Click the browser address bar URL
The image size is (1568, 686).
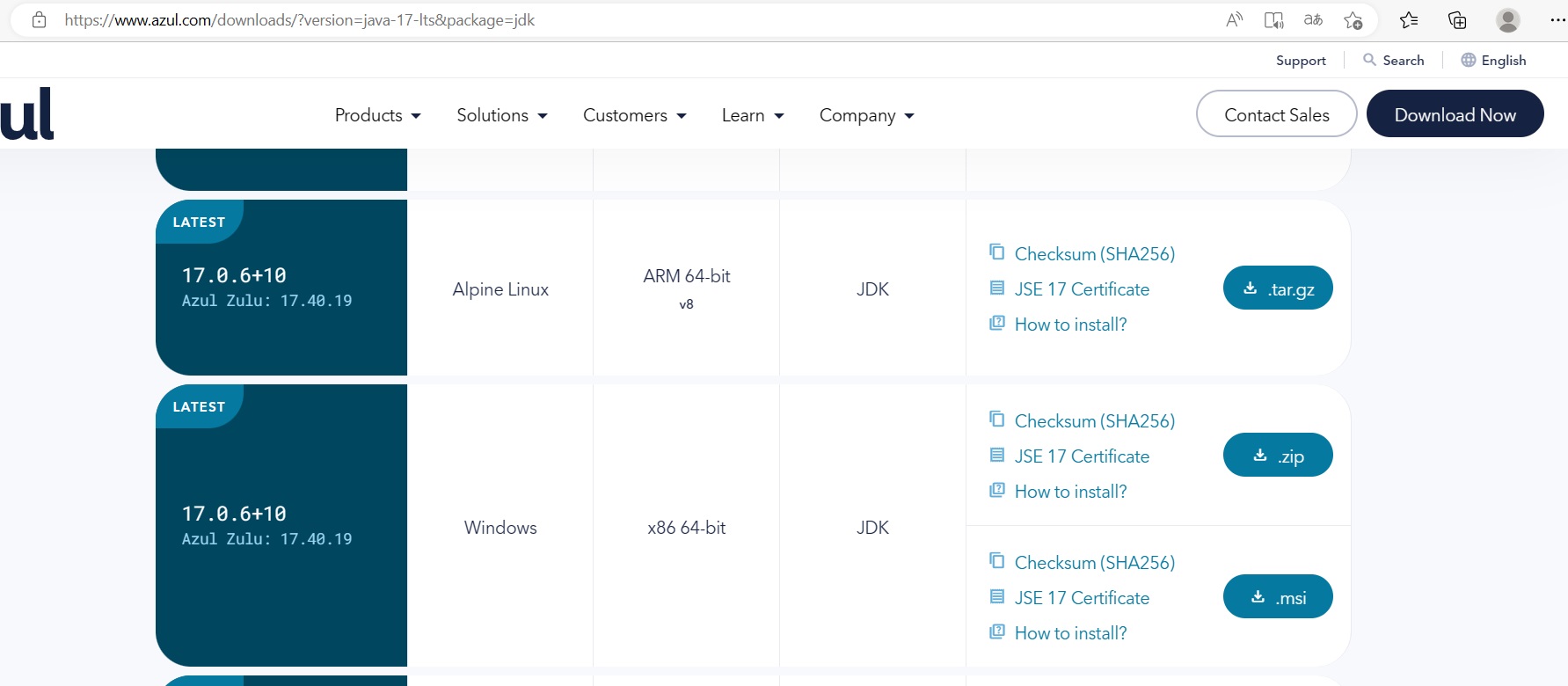pyautogui.click(x=299, y=19)
